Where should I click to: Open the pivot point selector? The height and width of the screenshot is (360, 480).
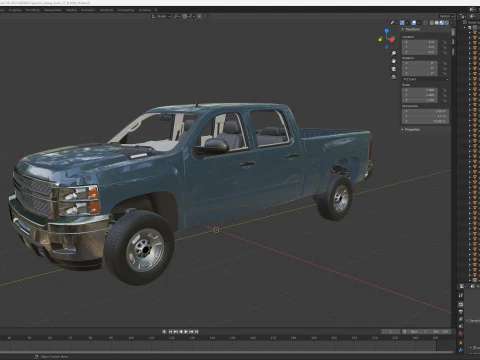177,16
